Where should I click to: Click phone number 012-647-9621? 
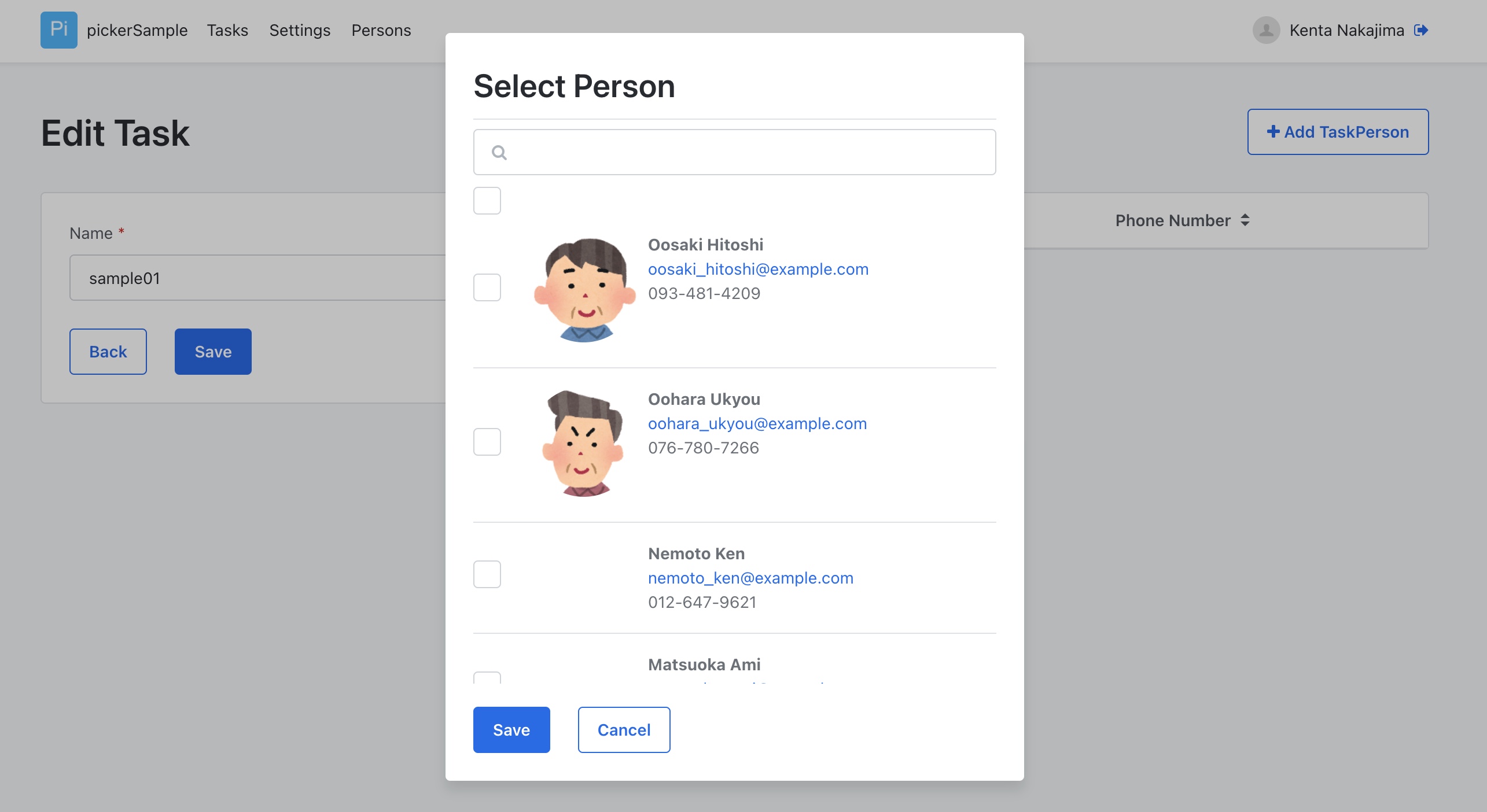click(x=702, y=602)
